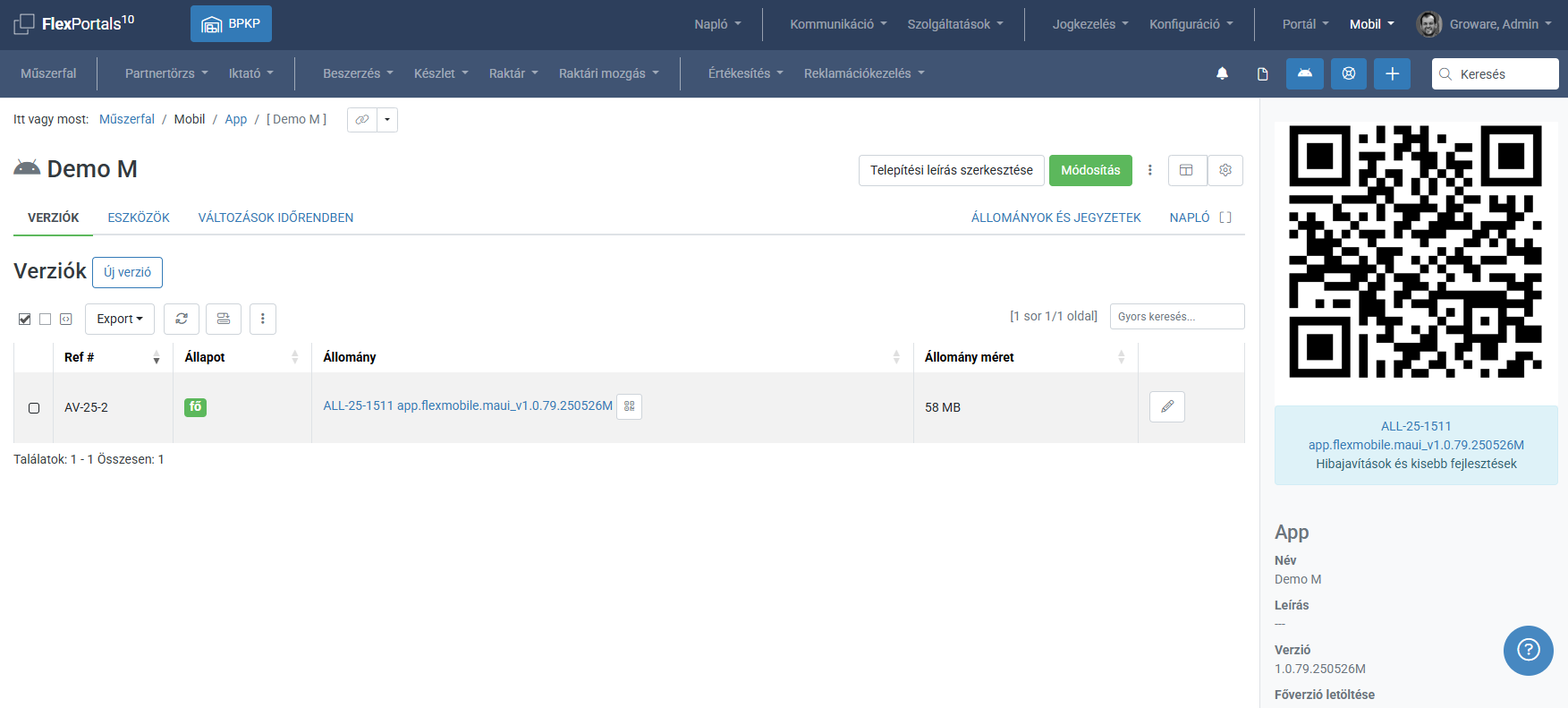The width and height of the screenshot is (1568, 708).
Task: Expand the Szolgáltatások menu
Action: [x=955, y=24]
